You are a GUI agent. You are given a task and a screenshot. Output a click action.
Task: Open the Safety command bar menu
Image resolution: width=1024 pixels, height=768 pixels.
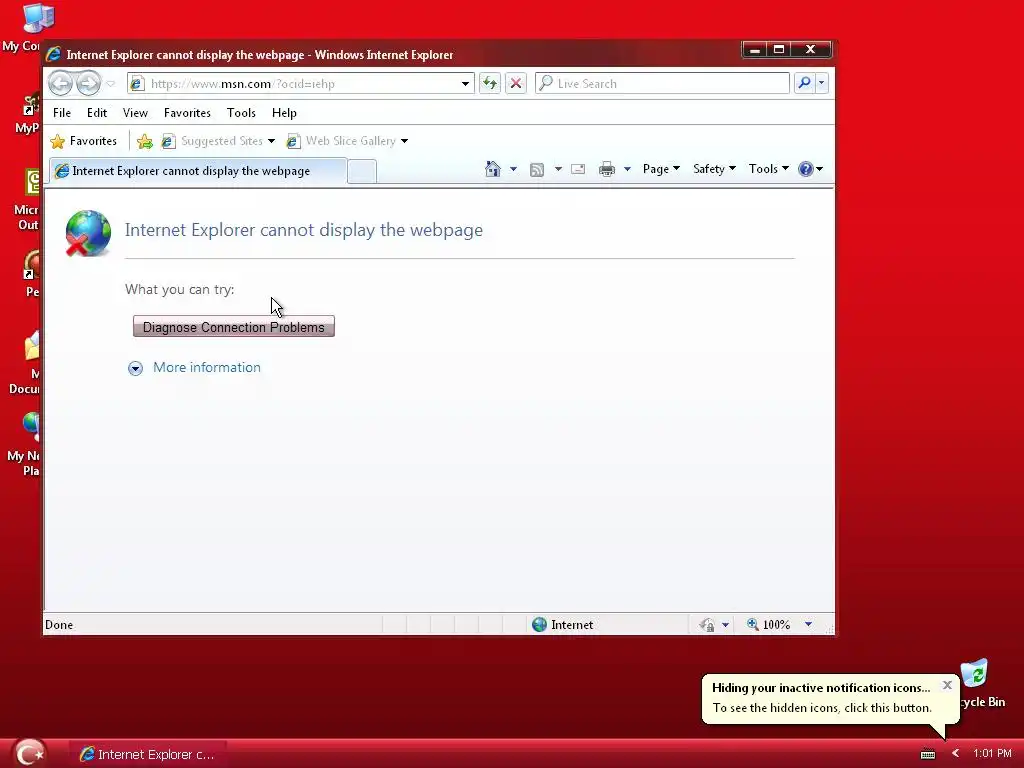pyautogui.click(x=714, y=169)
